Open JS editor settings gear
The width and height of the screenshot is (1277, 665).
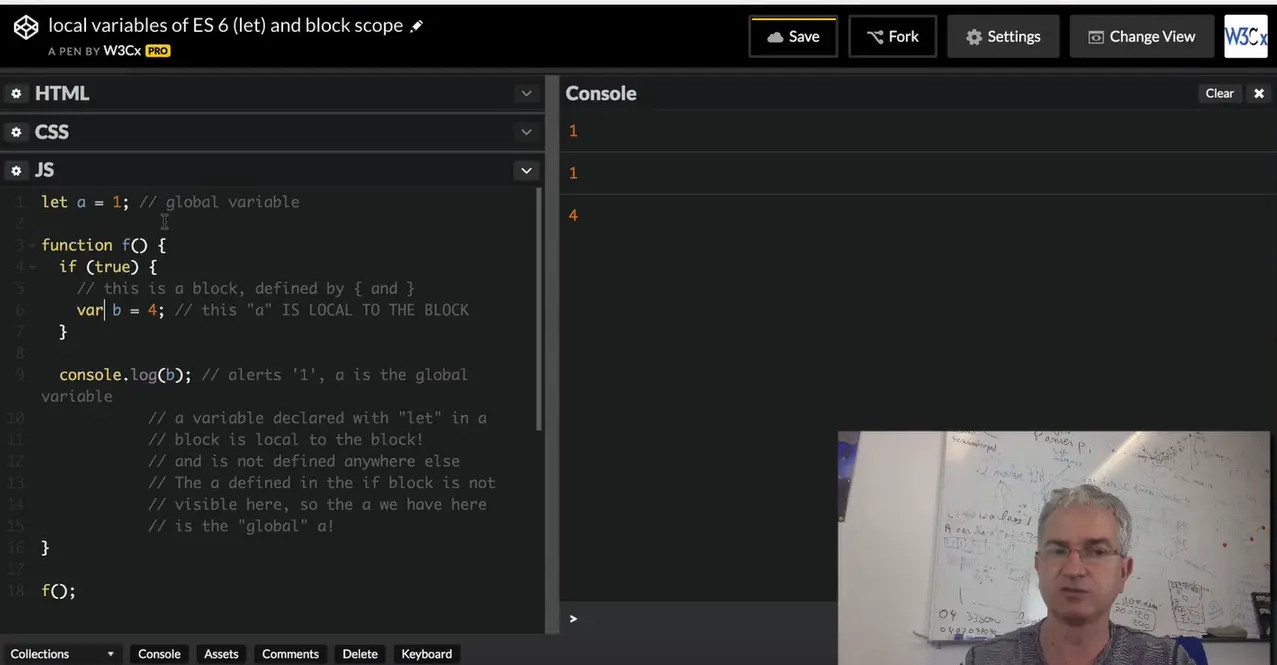tap(16, 171)
